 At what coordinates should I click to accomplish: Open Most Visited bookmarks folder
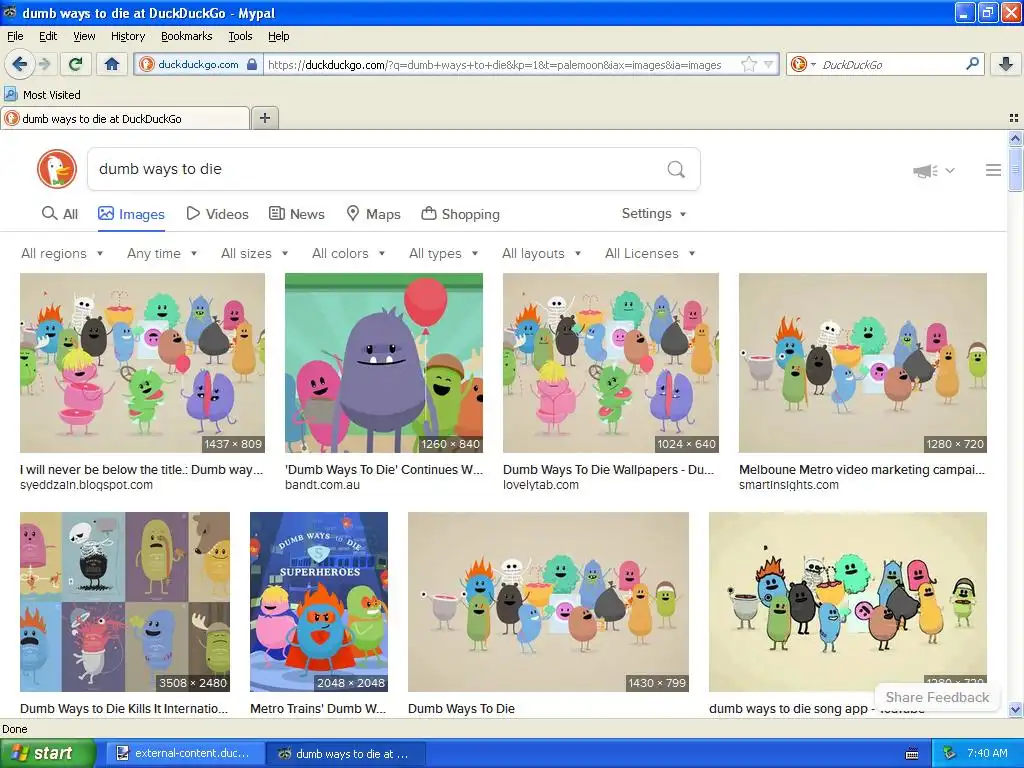pos(43,95)
